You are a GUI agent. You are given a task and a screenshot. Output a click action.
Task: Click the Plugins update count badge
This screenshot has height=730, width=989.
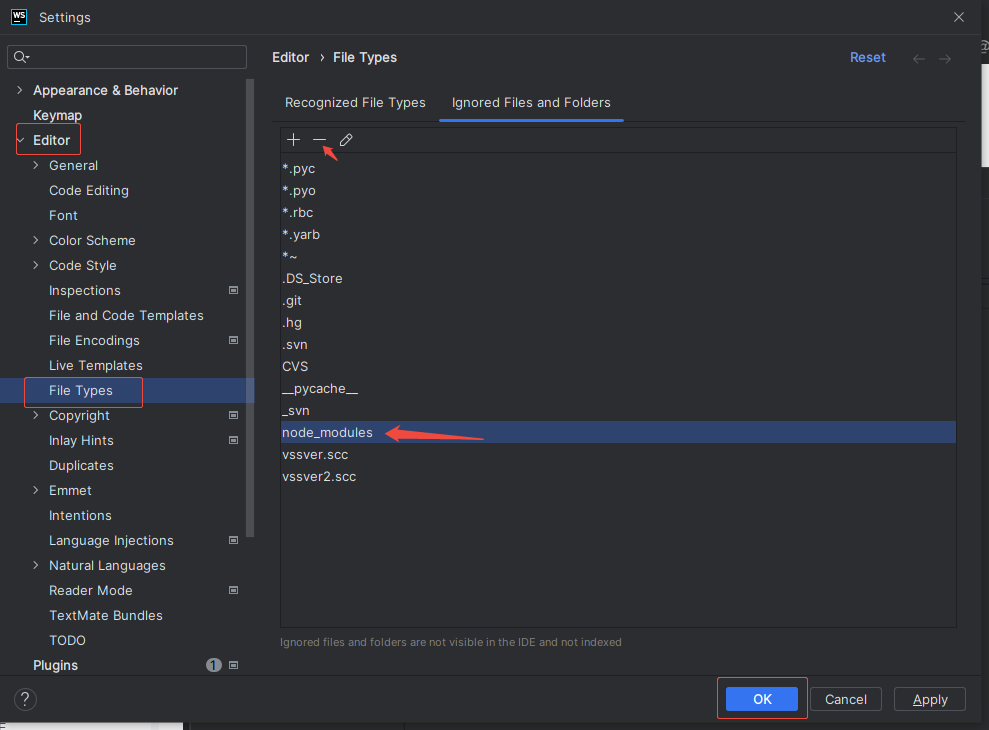[x=214, y=665]
